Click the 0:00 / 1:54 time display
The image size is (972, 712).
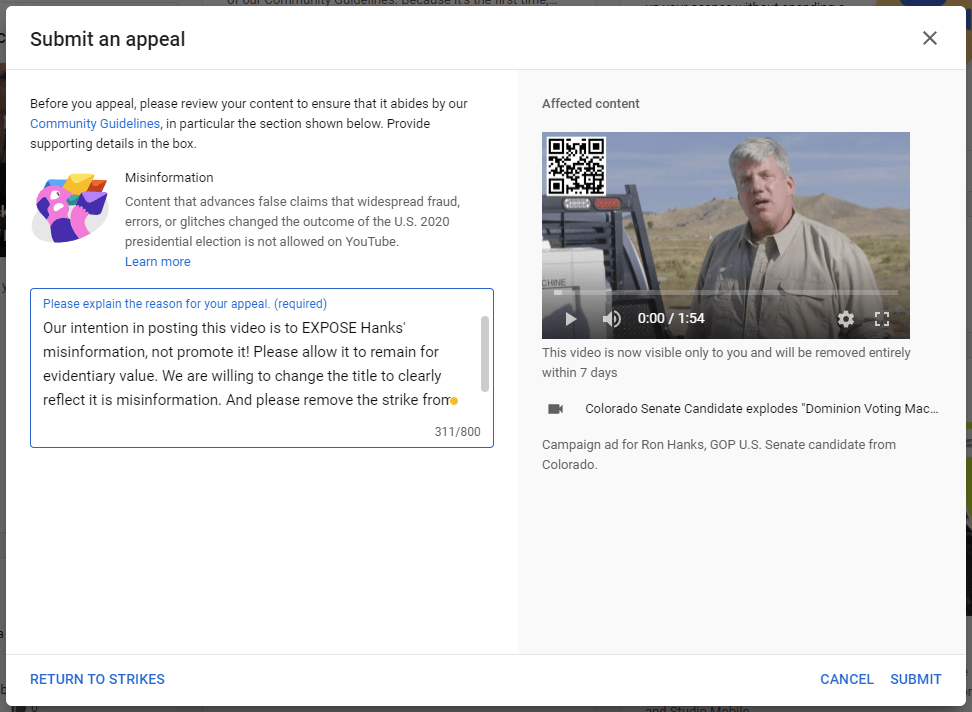pos(671,319)
